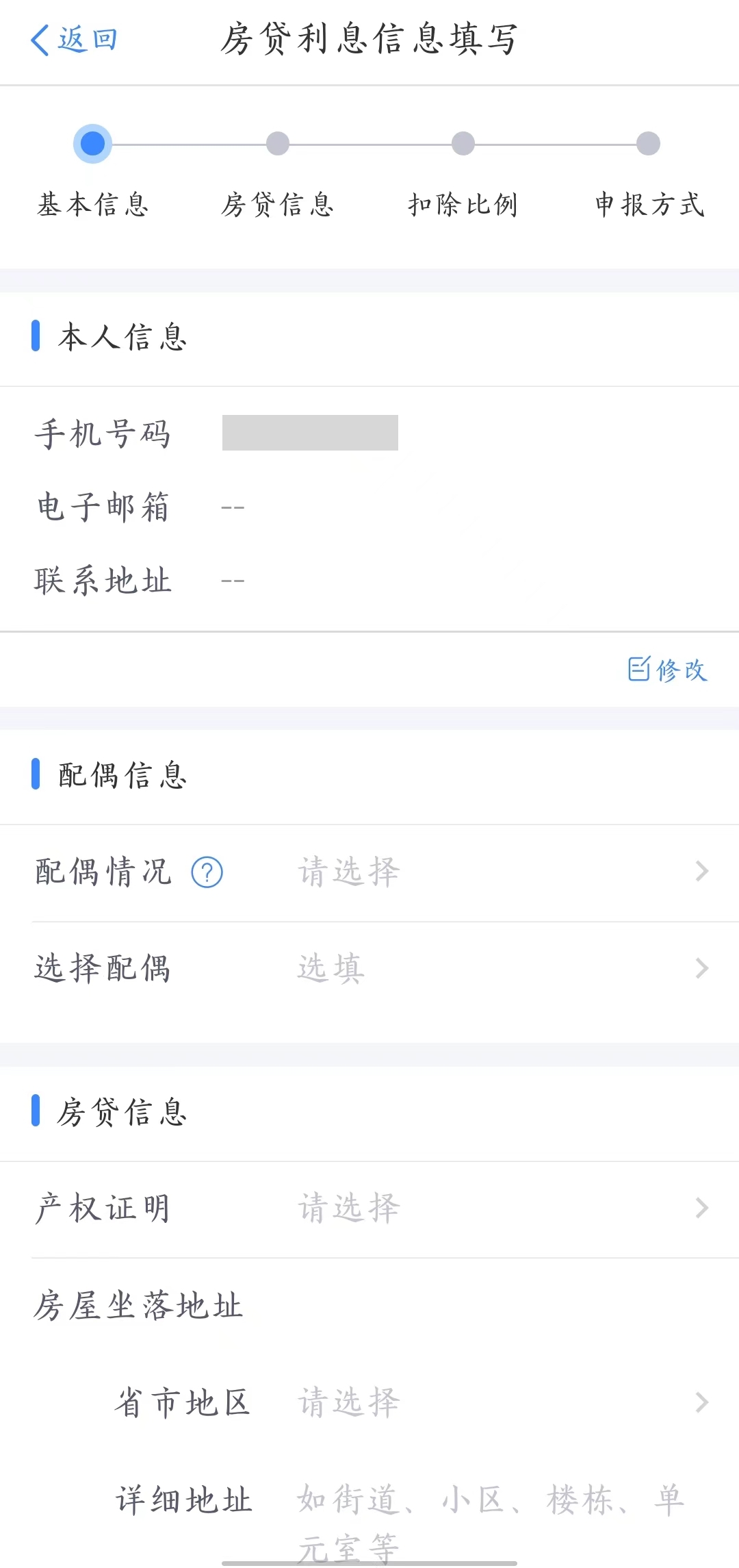Select the 基本信息 step dot
Viewport: 739px width, 1568px height.
[x=92, y=144]
